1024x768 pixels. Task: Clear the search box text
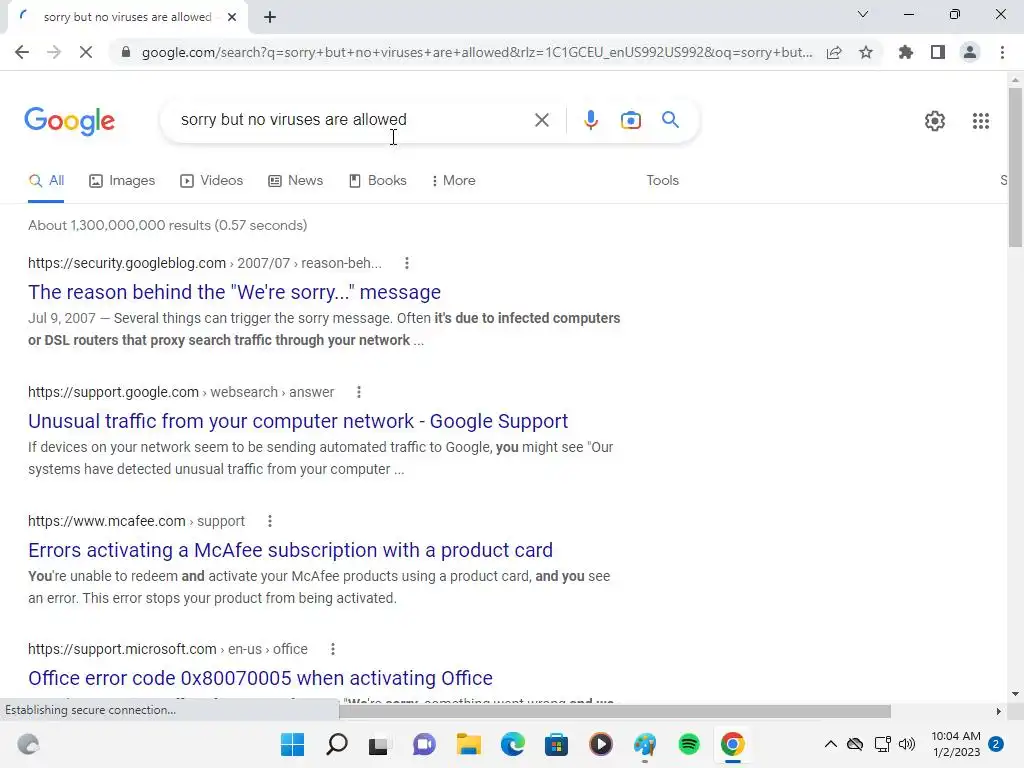[x=541, y=120]
